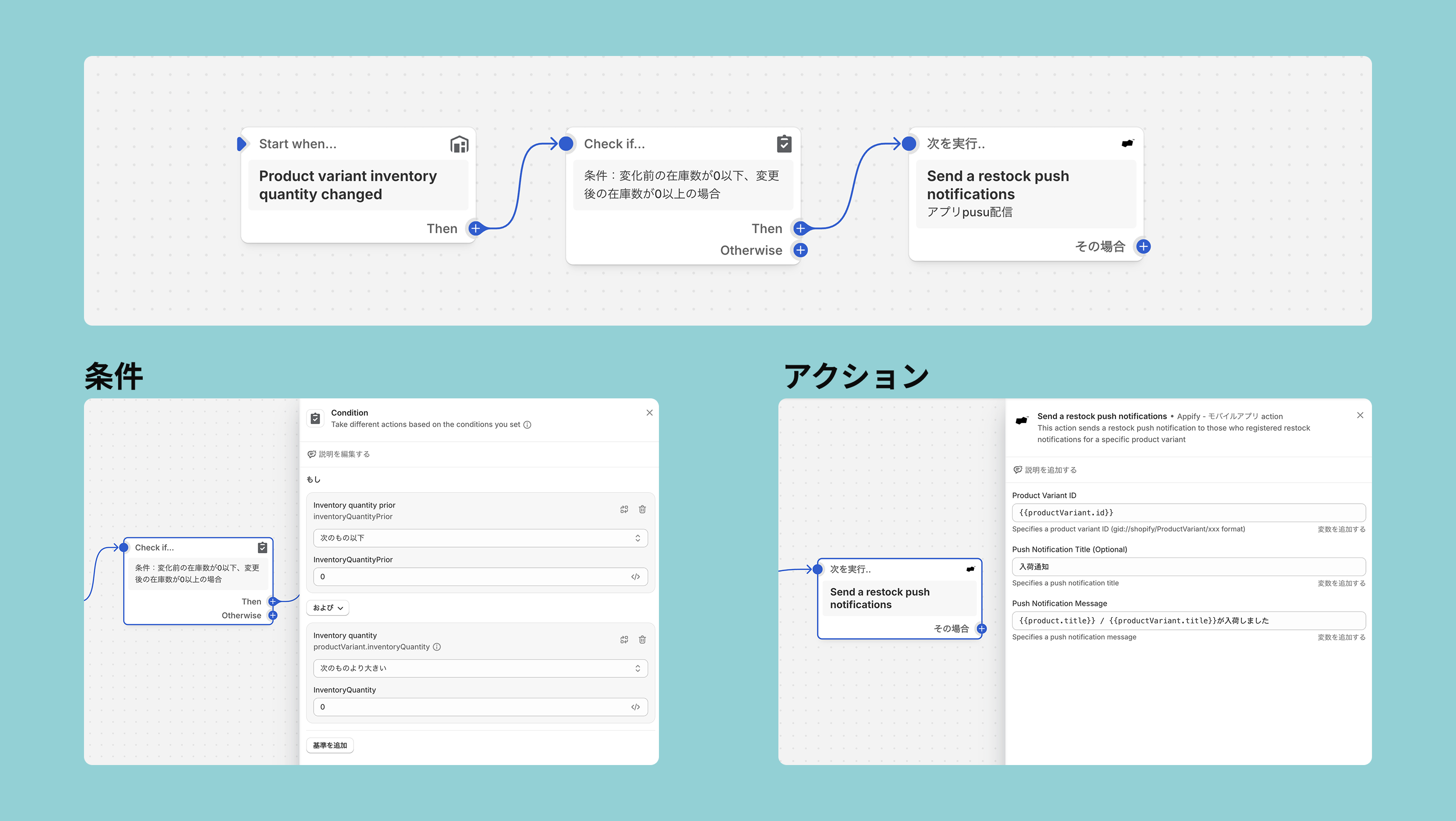Click the inventory trigger icon on Start when card

(x=459, y=144)
